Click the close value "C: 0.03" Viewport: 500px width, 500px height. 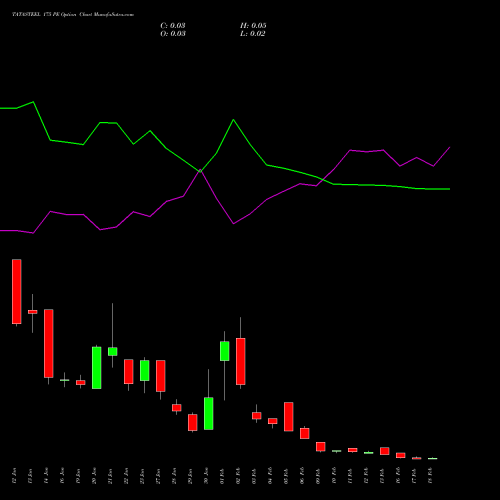[x=173, y=26]
